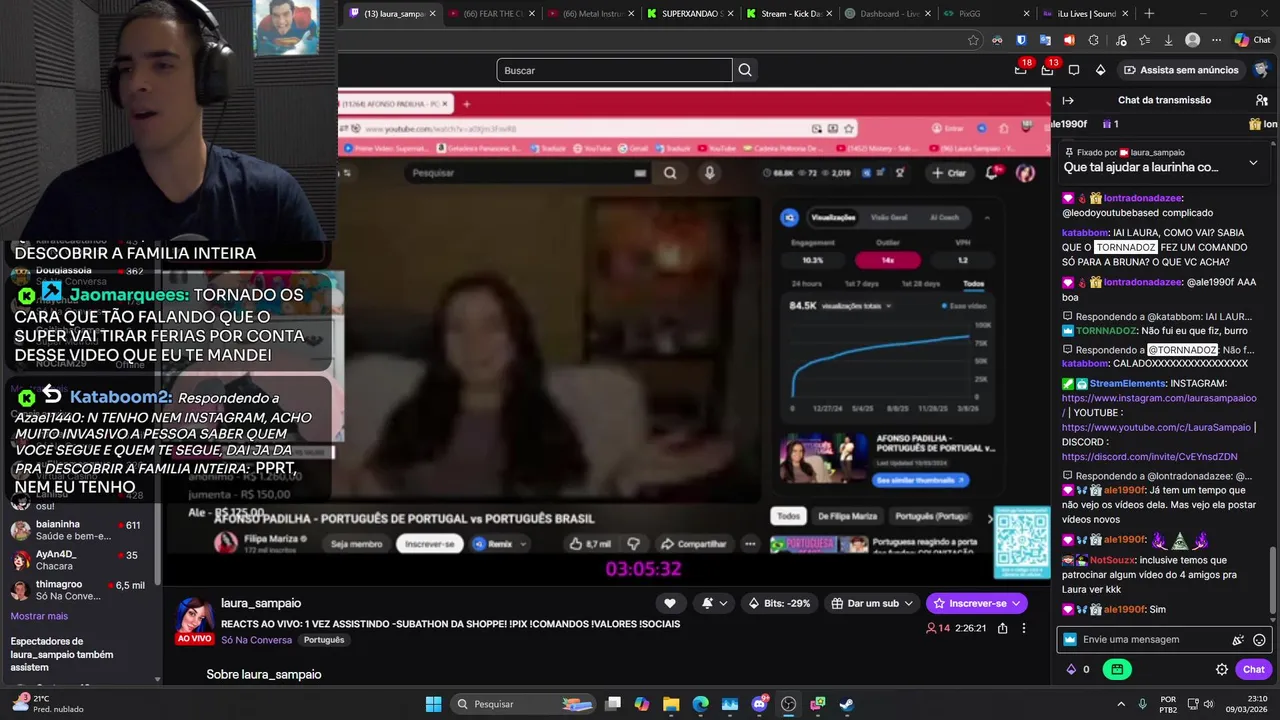Open the Discord invite link in chat

click(1150, 457)
